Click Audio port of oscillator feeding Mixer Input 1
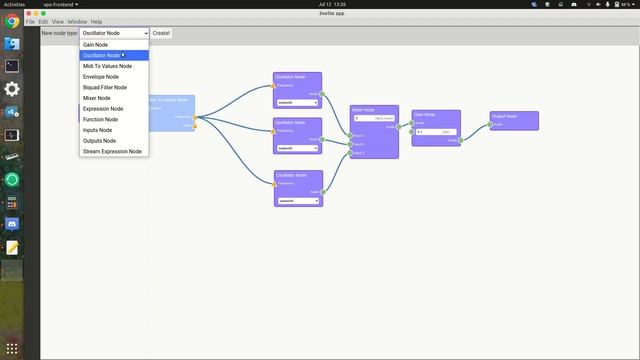This screenshot has width=640, height=360. (x=322, y=94)
